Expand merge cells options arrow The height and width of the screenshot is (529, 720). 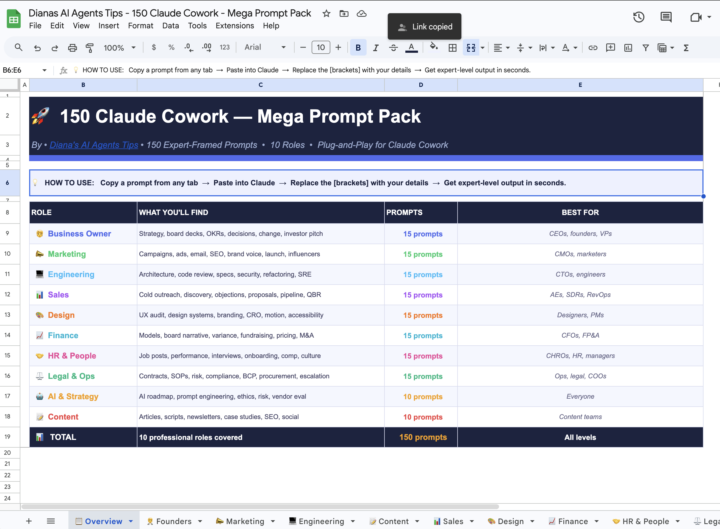482,48
